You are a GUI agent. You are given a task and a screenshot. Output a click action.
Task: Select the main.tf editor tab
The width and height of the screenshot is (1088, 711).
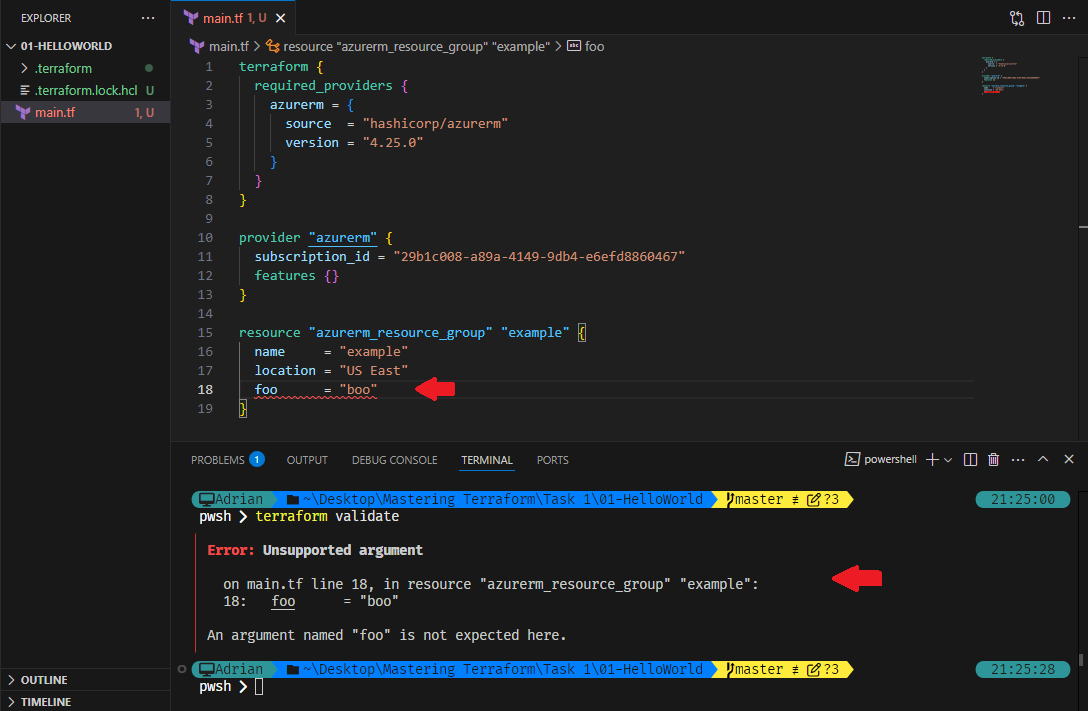tap(235, 18)
